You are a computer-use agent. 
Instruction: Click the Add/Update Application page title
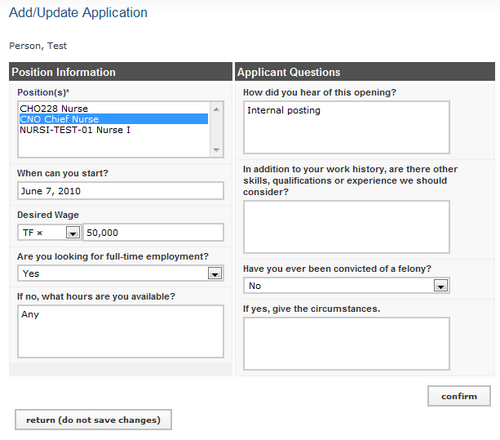click(x=78, y=13)
